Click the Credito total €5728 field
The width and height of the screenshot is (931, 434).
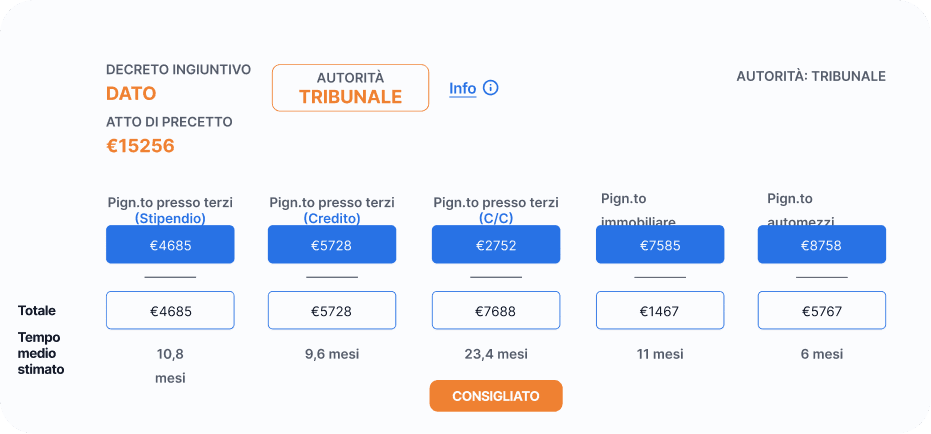click(332, 311)
